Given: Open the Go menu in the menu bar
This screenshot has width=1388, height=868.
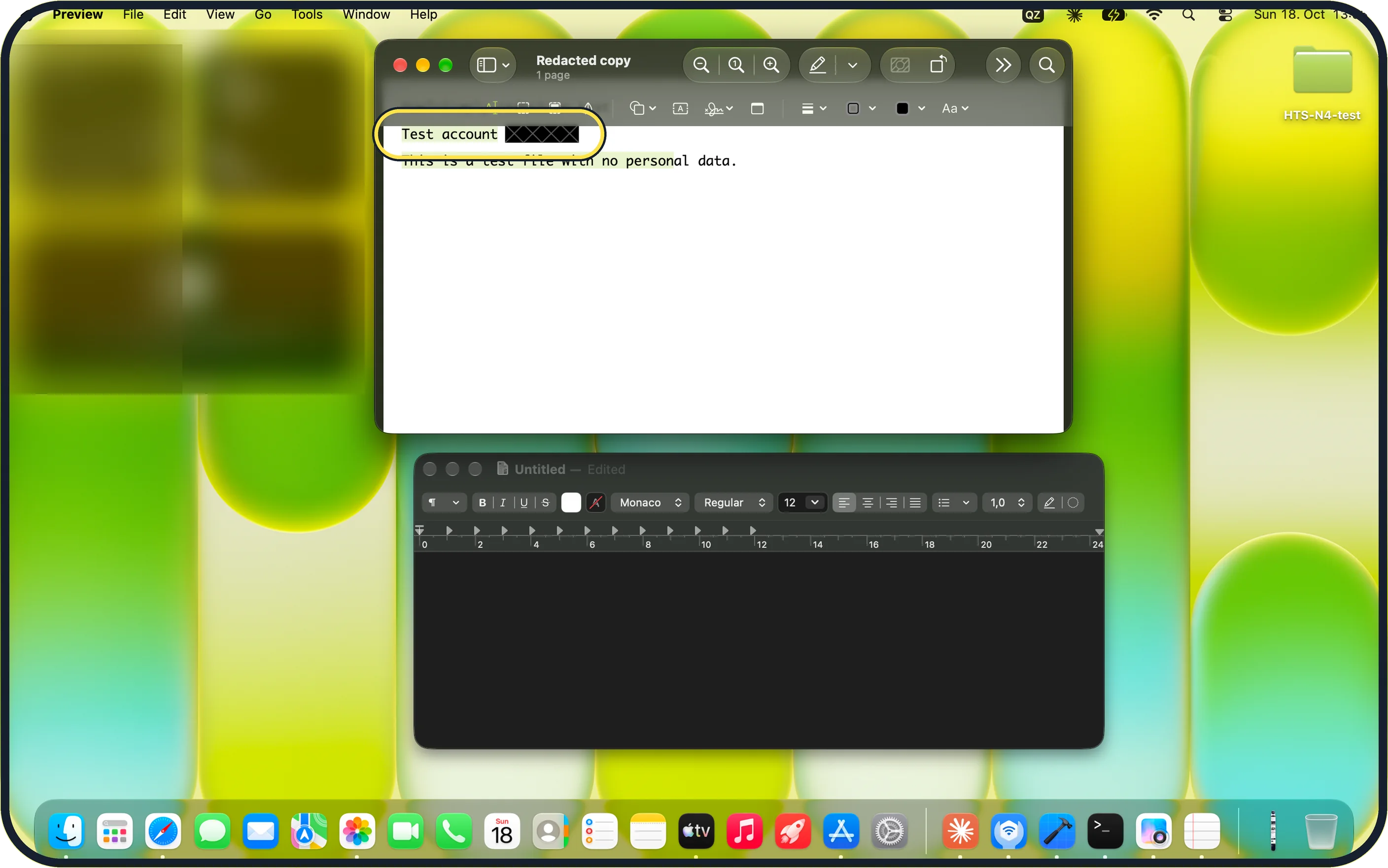Looking at the screenshot, I should pos(262,14).
